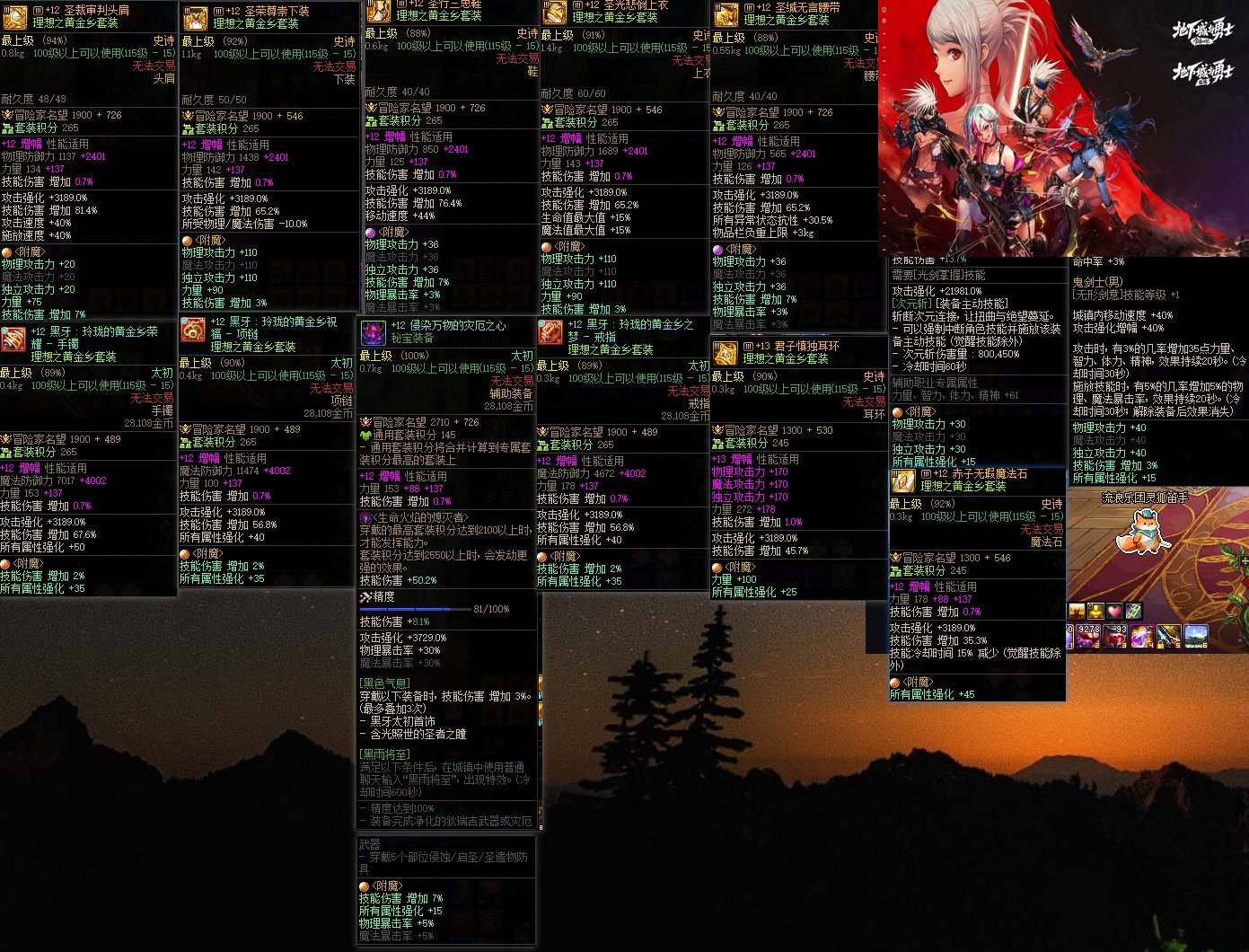Select quick slot 3 item showing 93
This screenshot has width=1249, height=952.
(x=1115, y=637)
